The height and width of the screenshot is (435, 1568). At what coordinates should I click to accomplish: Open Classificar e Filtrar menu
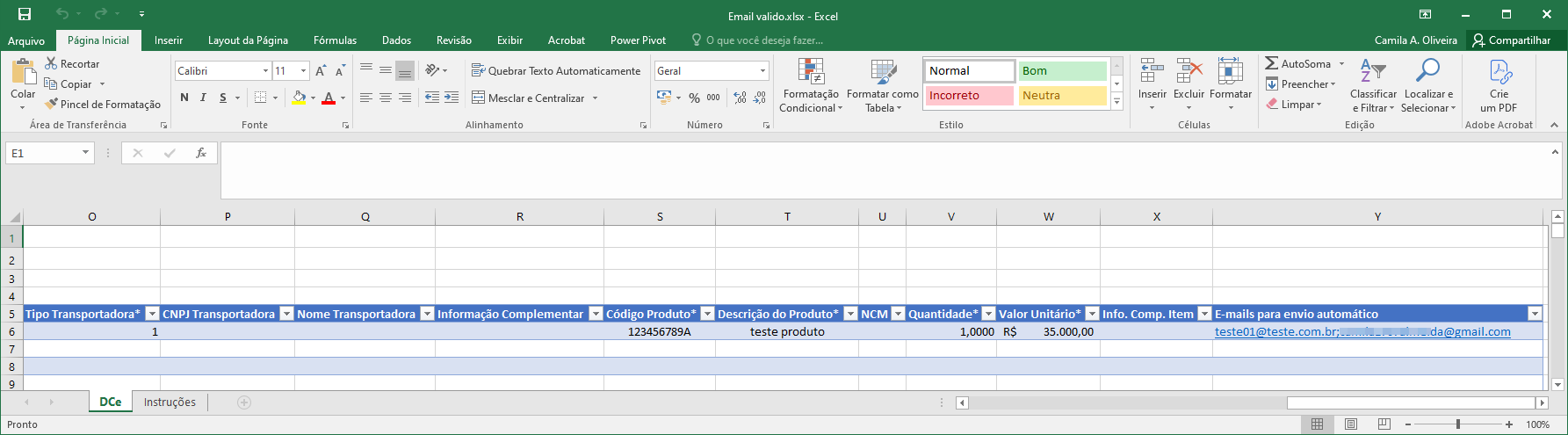(x=1373, y=85)
